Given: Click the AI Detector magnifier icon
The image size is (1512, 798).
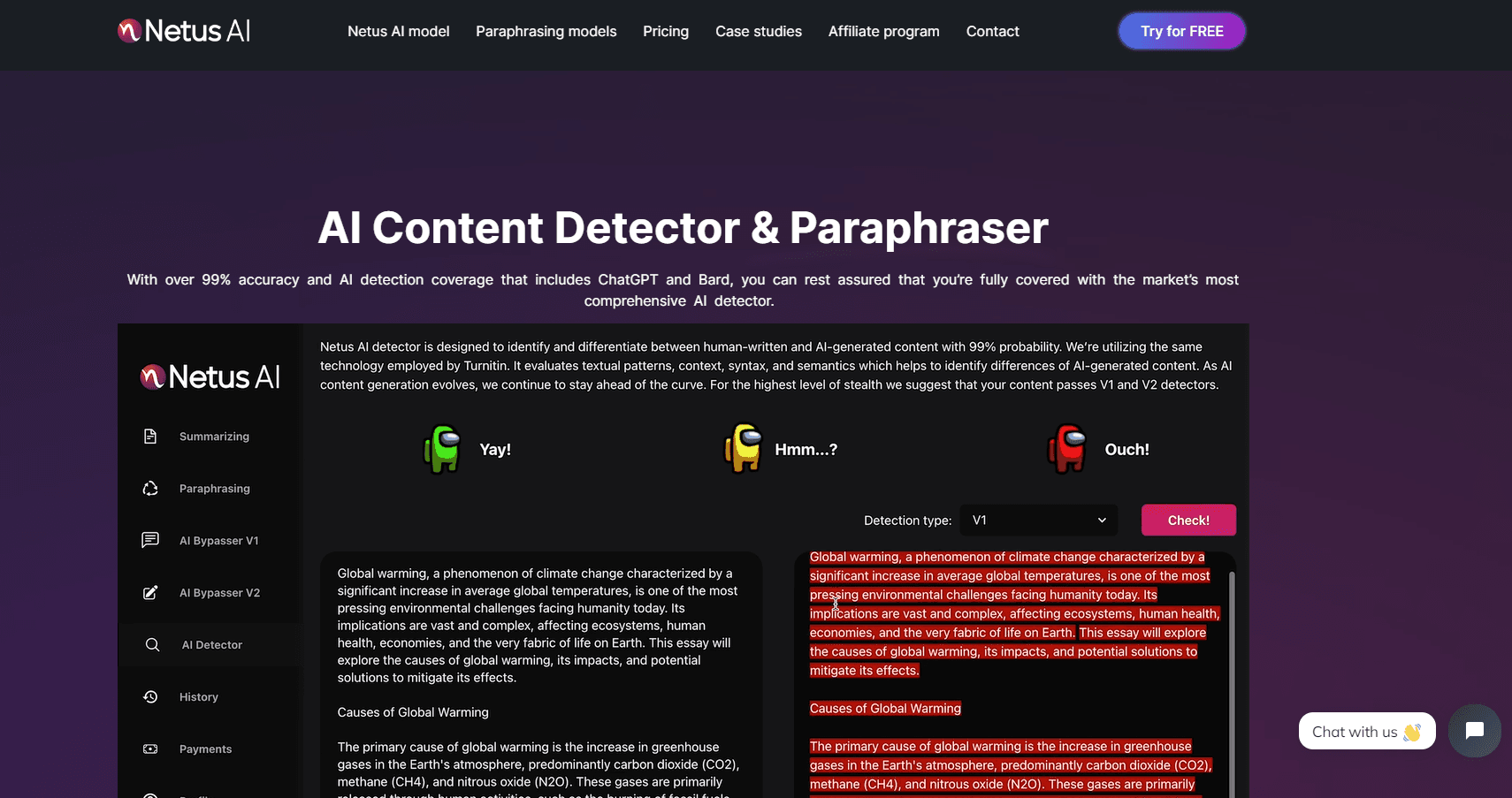Looking at the screenshot, I should (x=152, y=644).
